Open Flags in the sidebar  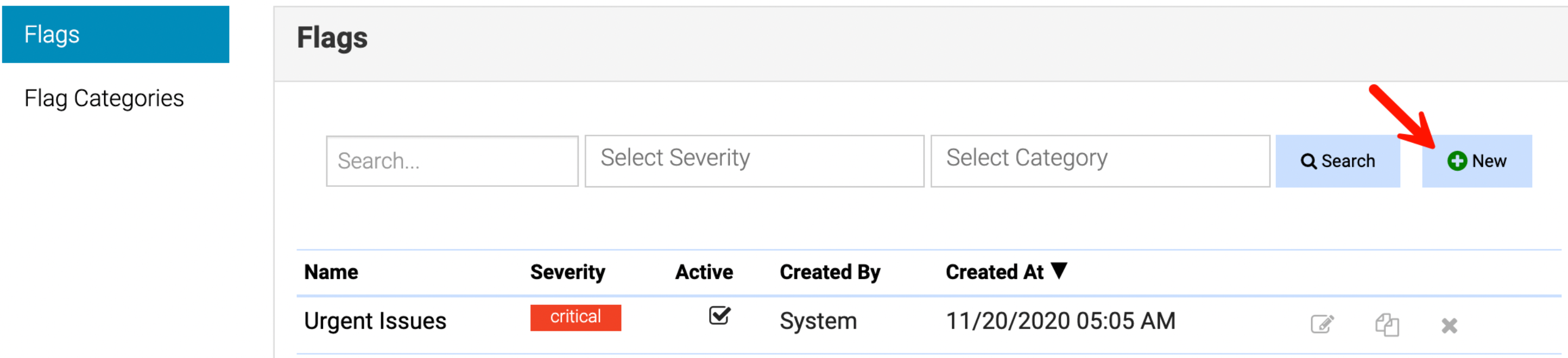(116, 35)
